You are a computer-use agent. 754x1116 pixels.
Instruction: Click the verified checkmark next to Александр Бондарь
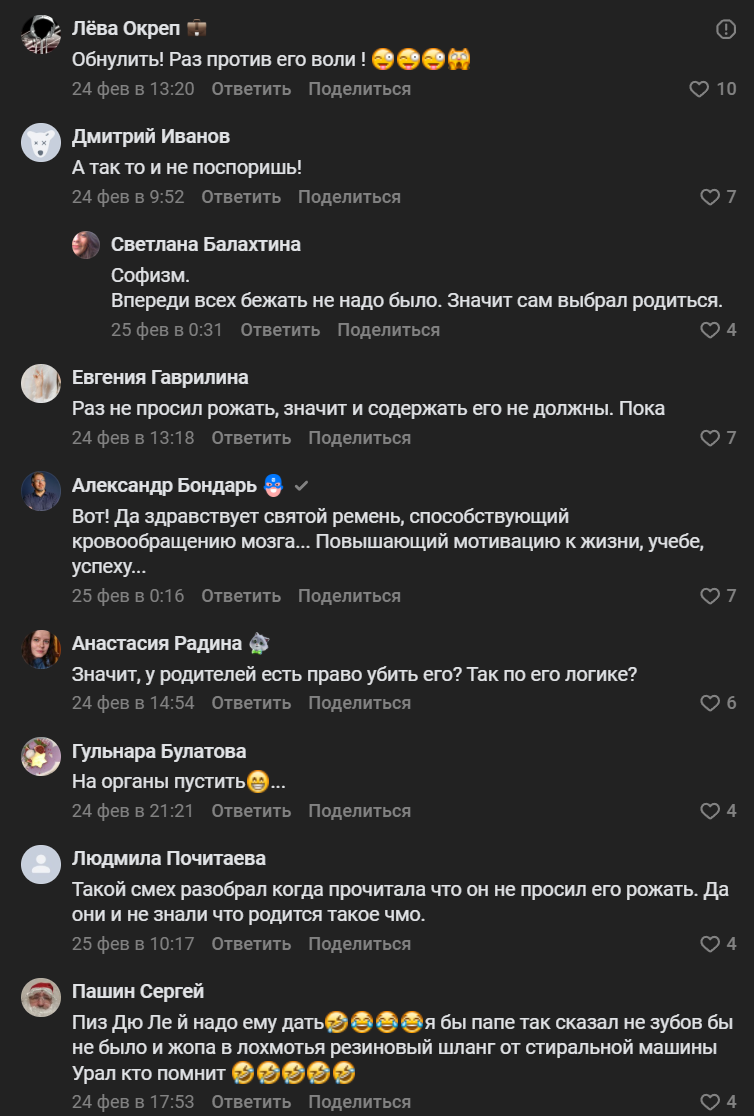301,486
